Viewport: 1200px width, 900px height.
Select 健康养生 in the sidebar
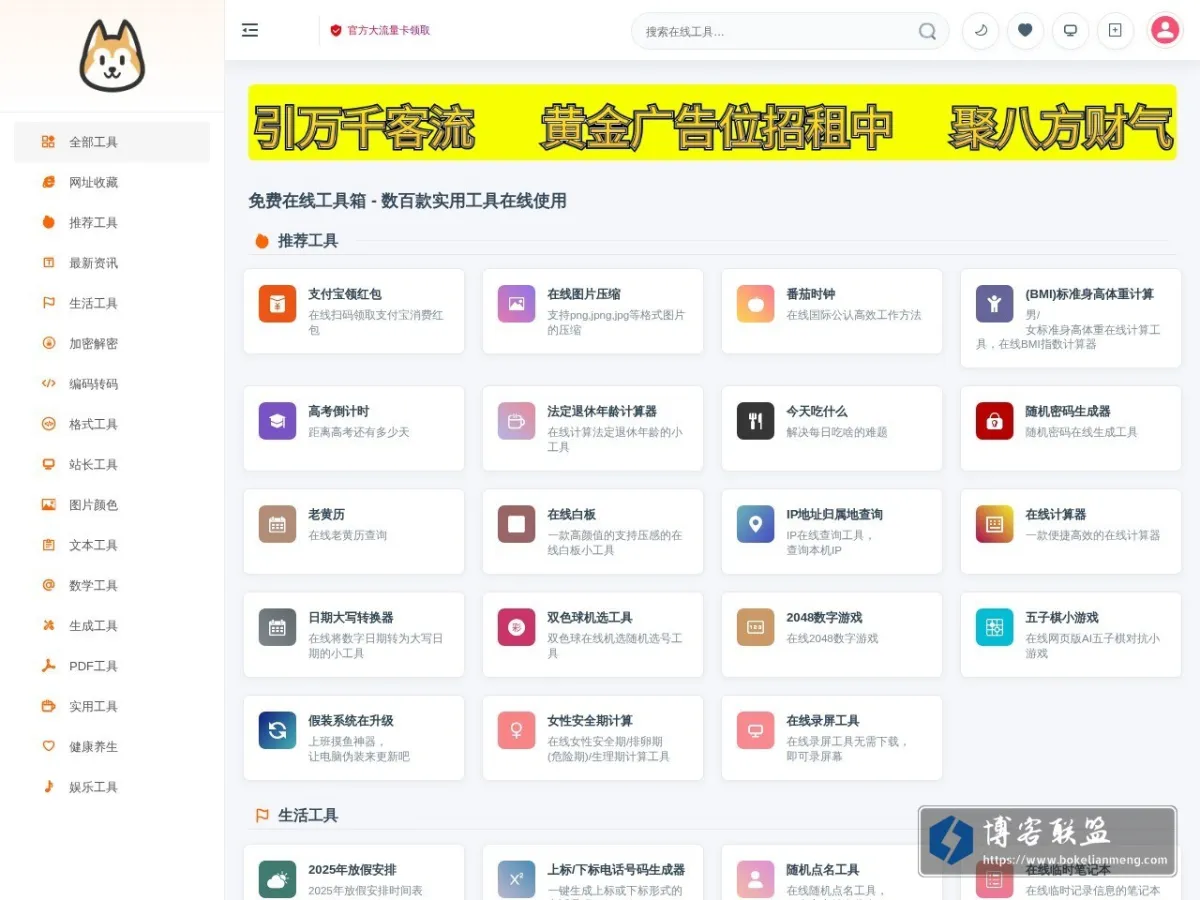(x=112, y=747)
